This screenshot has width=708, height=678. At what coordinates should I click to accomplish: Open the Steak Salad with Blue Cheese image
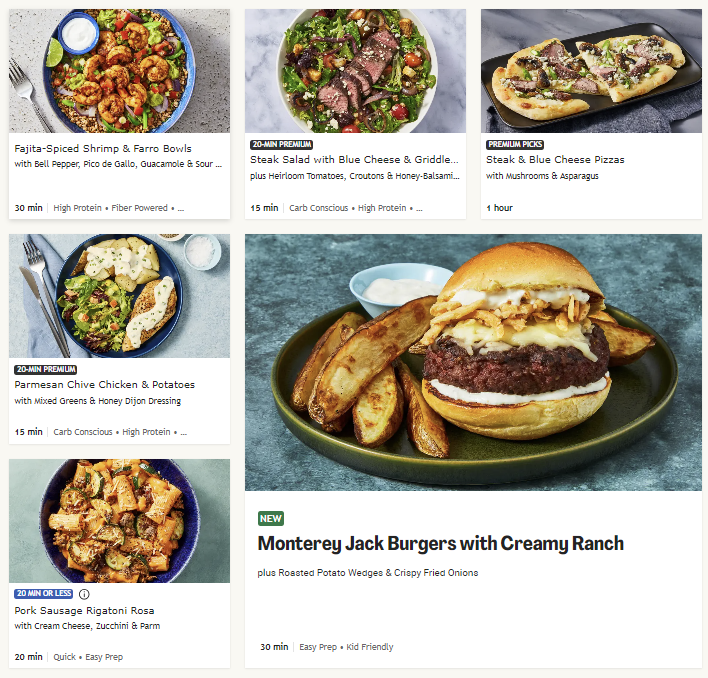tap(355, 71)
